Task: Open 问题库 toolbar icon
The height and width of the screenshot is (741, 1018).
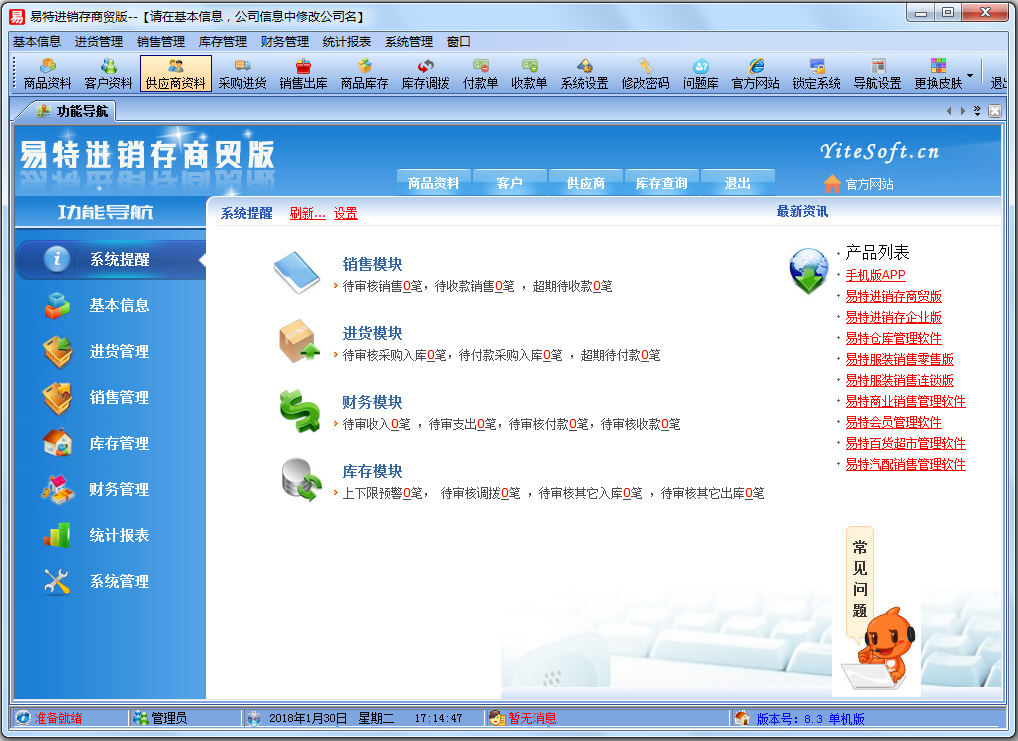Action: coord(701,73)
